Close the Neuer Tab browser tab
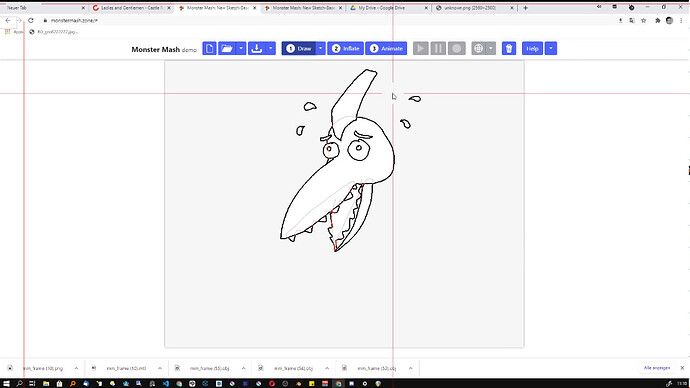The image size is (690, 388). (x=83, y=8)
